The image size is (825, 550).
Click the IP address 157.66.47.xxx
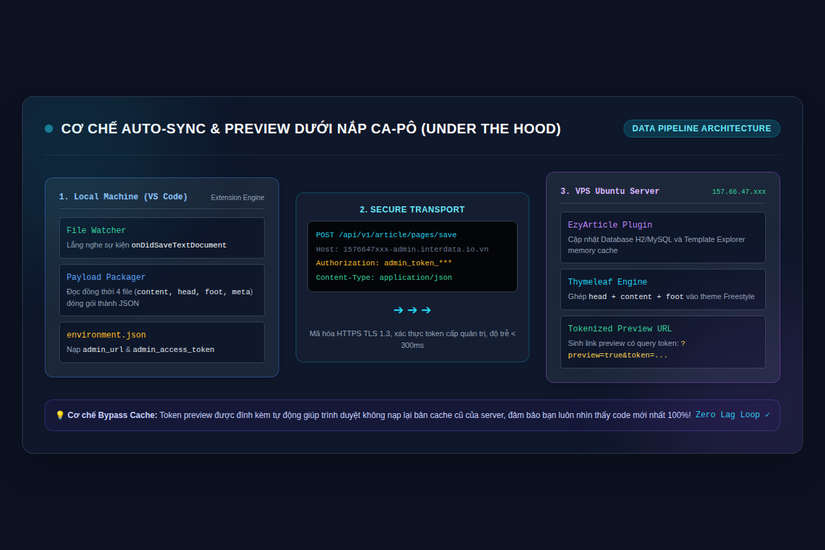(x=739, y=192)
